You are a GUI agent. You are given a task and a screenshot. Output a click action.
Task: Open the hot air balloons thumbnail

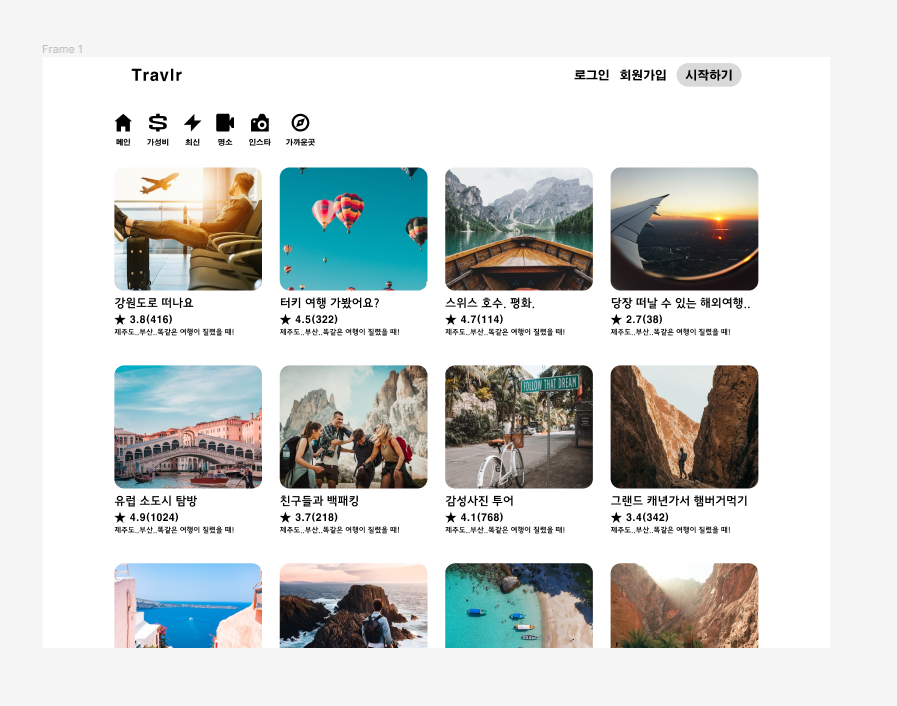click(x=354, y=229)
